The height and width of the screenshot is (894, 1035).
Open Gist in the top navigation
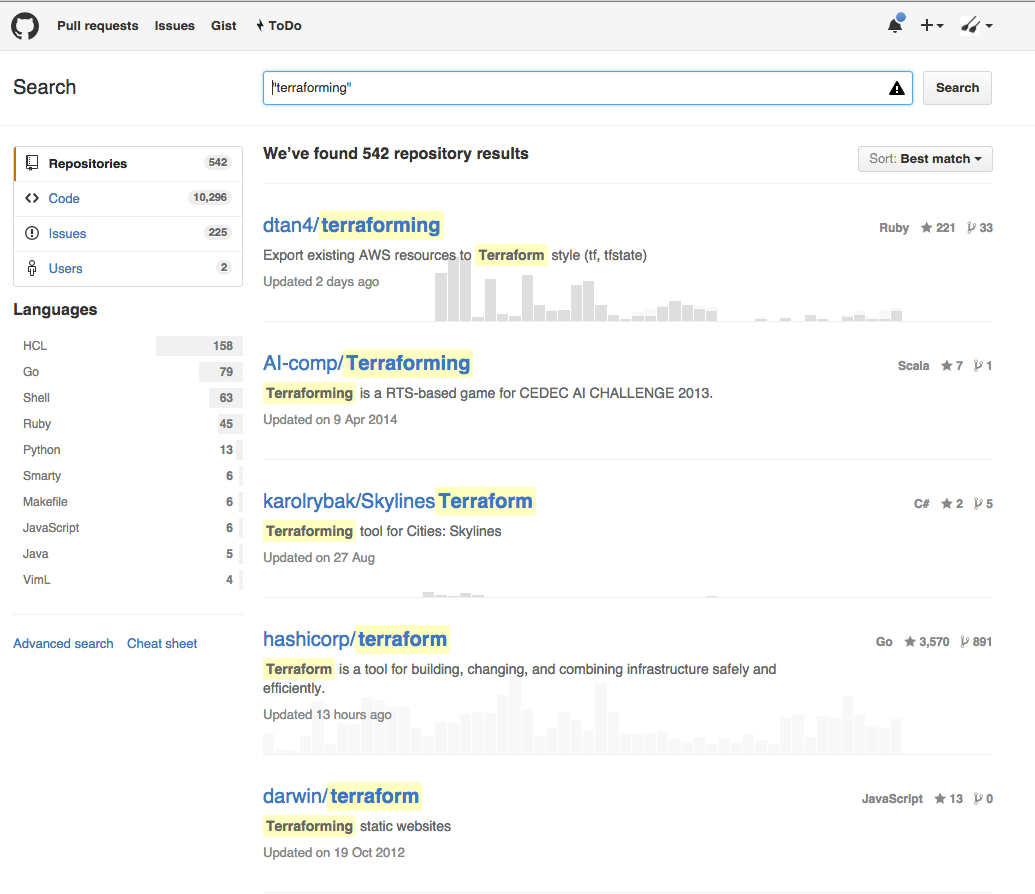(x=224, y=26)
